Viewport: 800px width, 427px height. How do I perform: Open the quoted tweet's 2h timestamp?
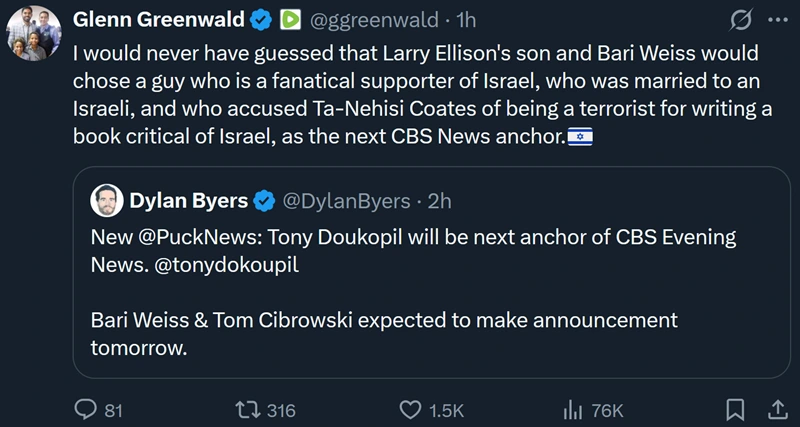coord(440,201)
